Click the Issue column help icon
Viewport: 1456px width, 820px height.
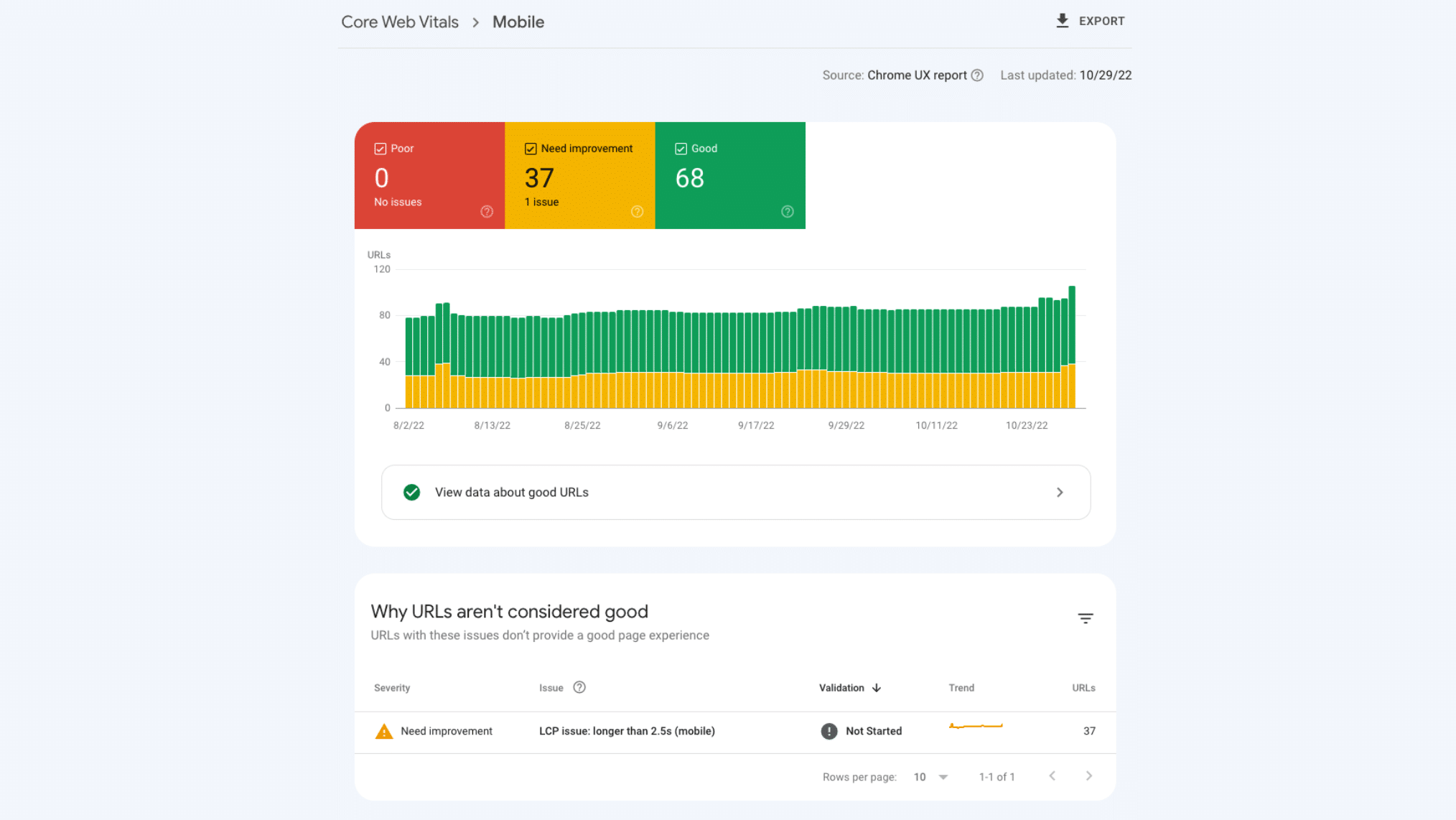[x=579, y=687]
